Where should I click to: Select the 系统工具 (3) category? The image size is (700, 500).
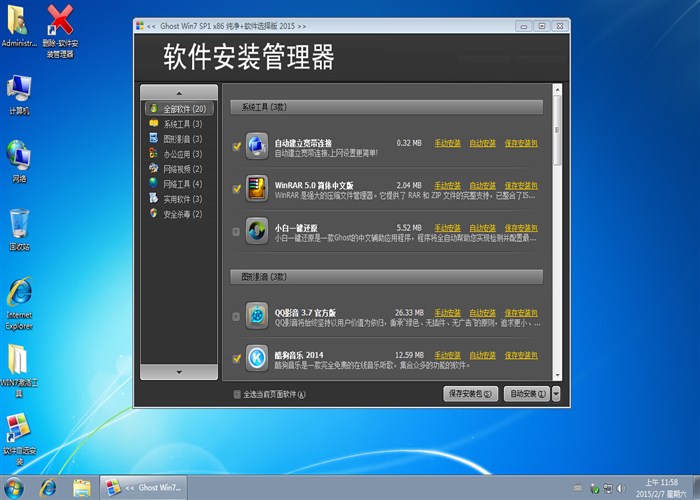pyautogui.click(x=179, y=124)
